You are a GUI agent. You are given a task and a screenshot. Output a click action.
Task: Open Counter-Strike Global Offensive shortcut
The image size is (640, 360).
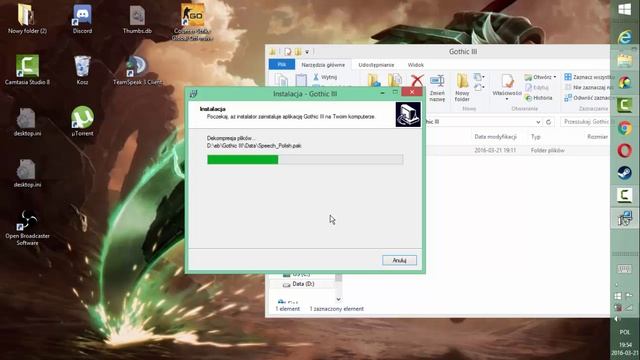(x=192, y=21)
